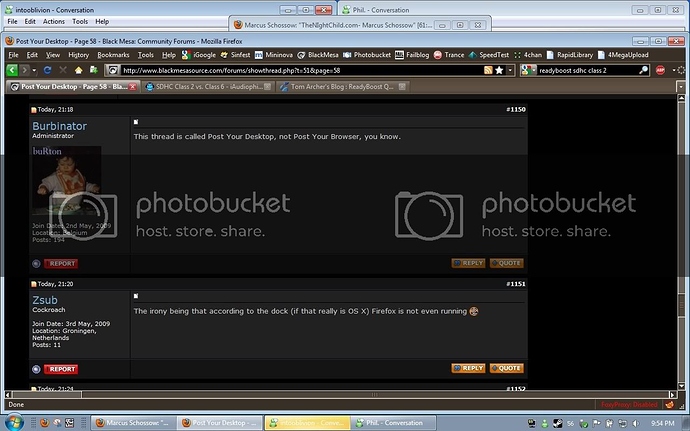Open Burbinator's user profile link
Screen dimensions: 690x431
pos(59,126)
